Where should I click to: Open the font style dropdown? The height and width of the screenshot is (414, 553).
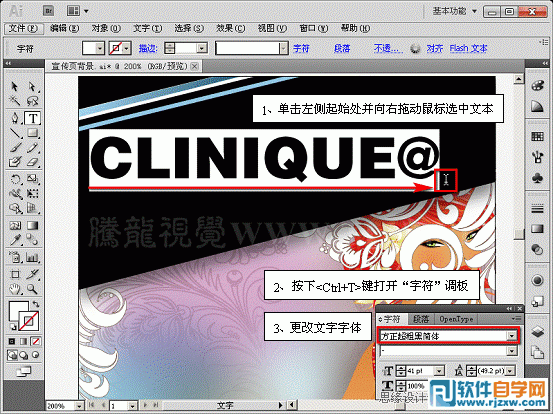[511, 351]
